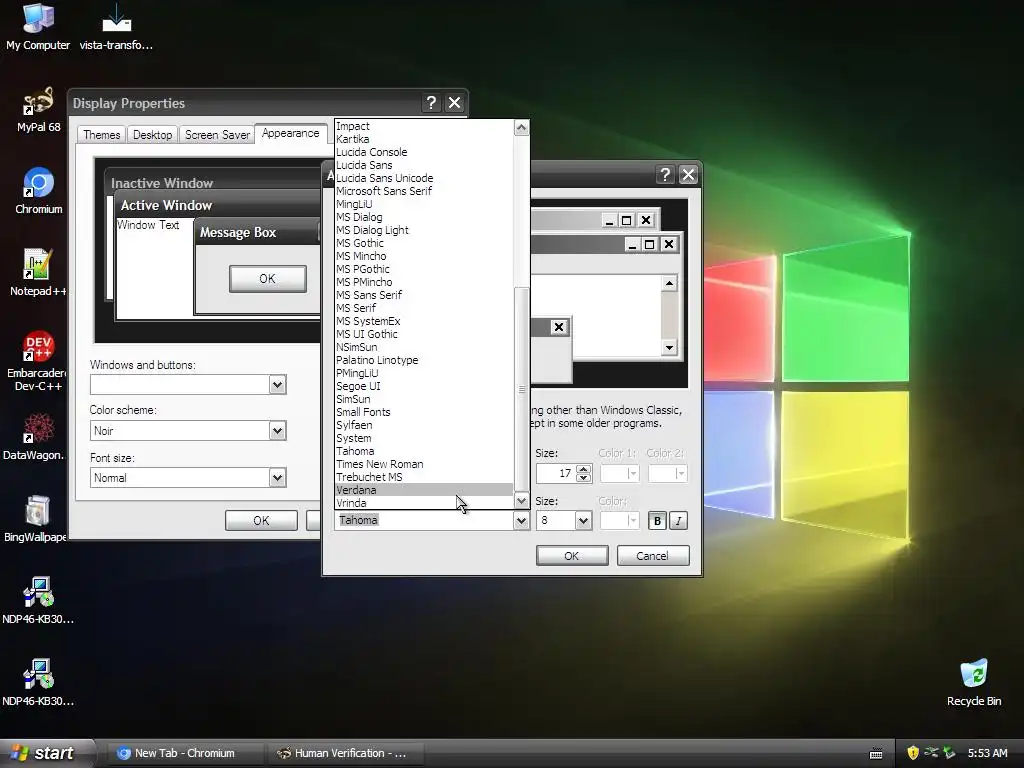Switch to Human Verification taskbar item
The image size is (1024, 768).
[x=346, y=753]
